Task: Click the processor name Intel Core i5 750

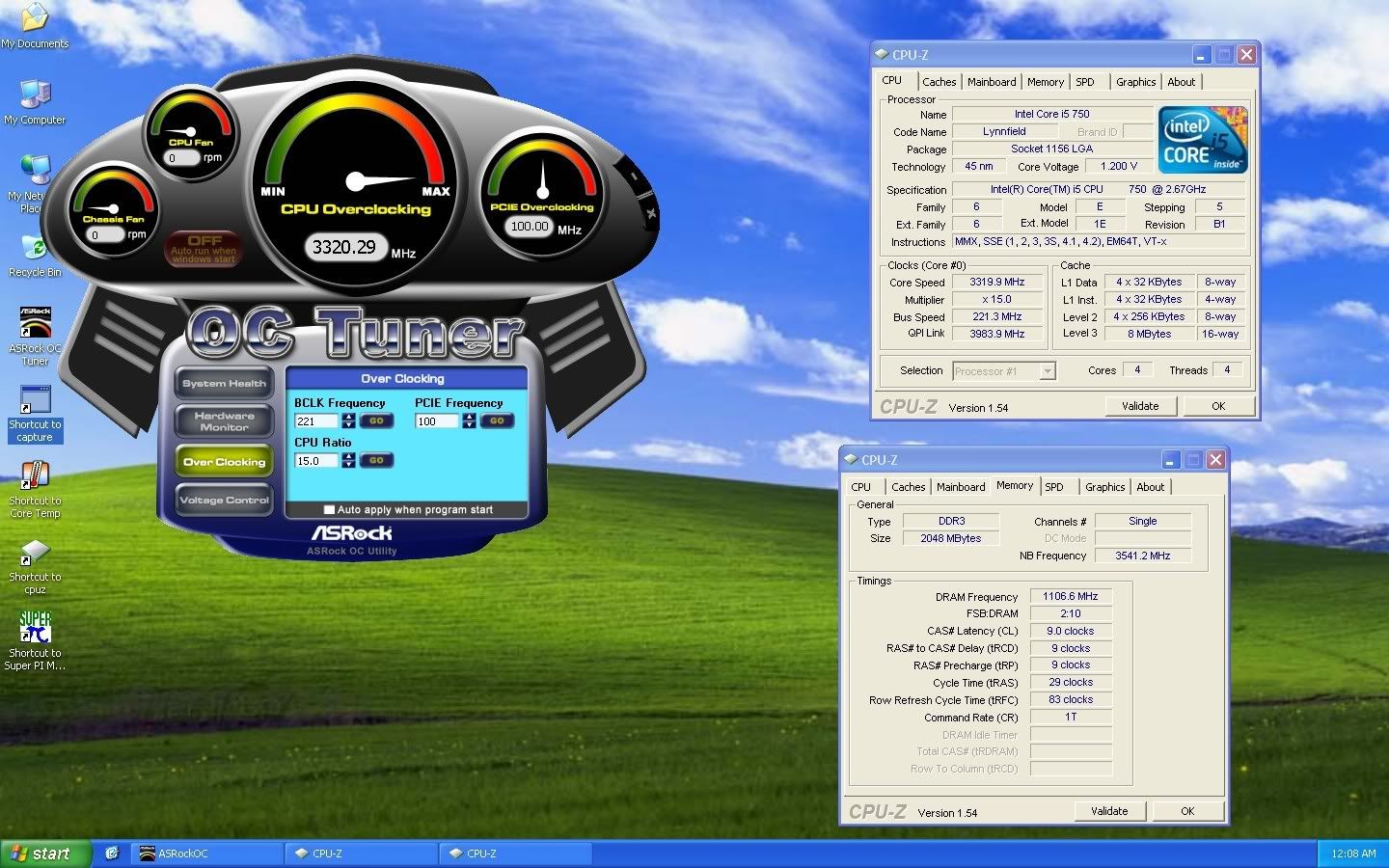Action: (1051, 114)
